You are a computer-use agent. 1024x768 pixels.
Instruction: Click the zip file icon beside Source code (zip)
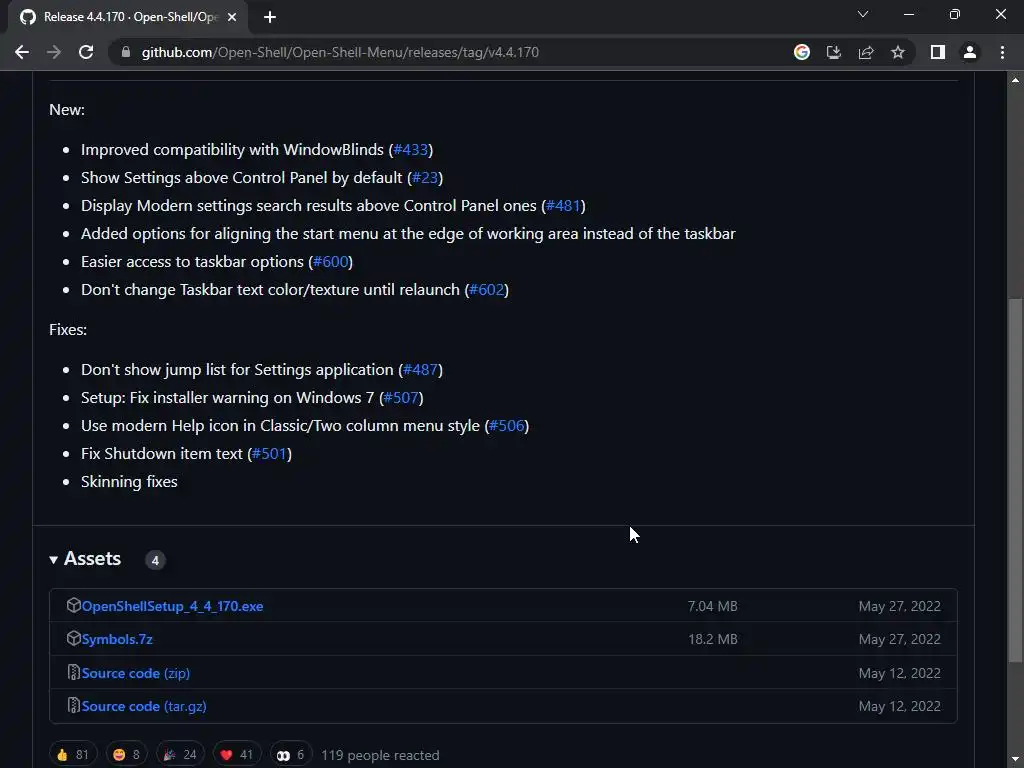tap(73, 672)
